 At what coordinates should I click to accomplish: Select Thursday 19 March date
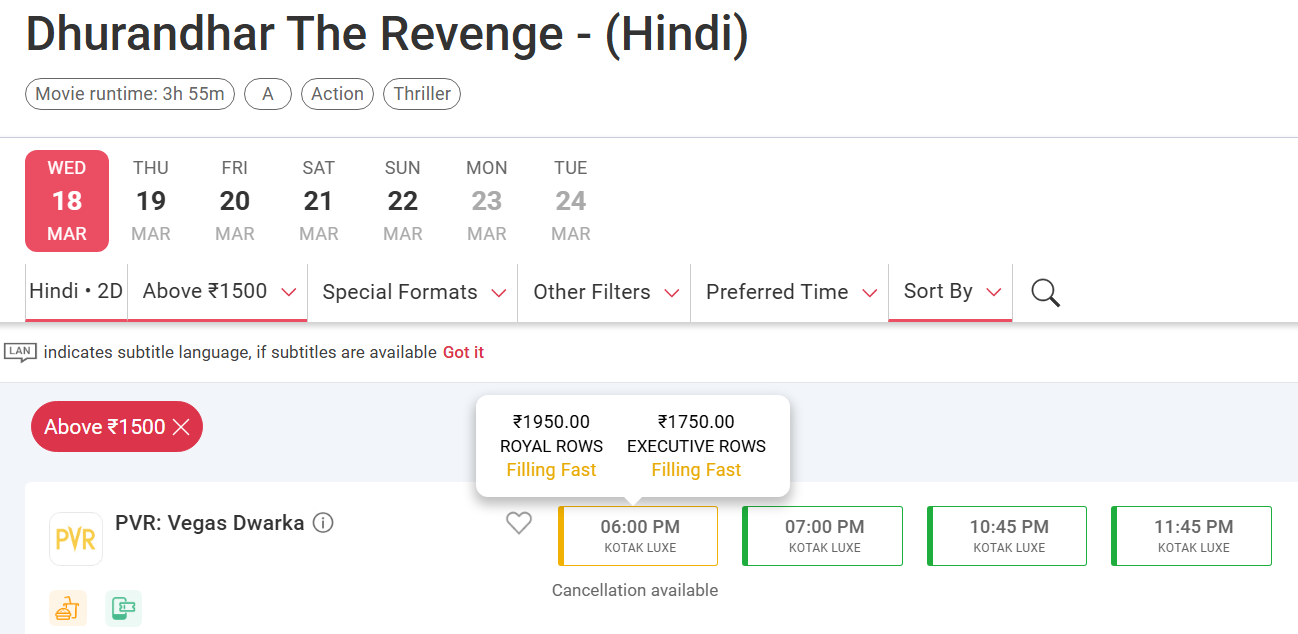pyautogui.click(x=151, y=201)
